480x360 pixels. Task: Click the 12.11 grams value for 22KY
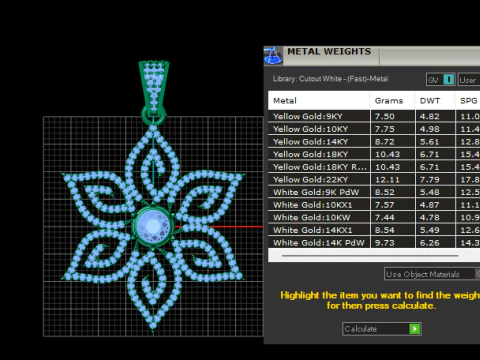[387, 180]
